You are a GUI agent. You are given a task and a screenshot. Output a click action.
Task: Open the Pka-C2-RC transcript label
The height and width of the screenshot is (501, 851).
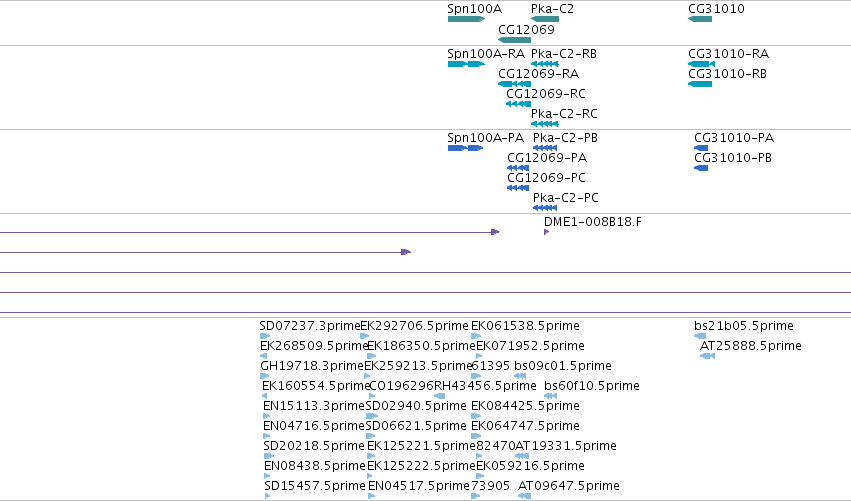click(x=564, y=114)
